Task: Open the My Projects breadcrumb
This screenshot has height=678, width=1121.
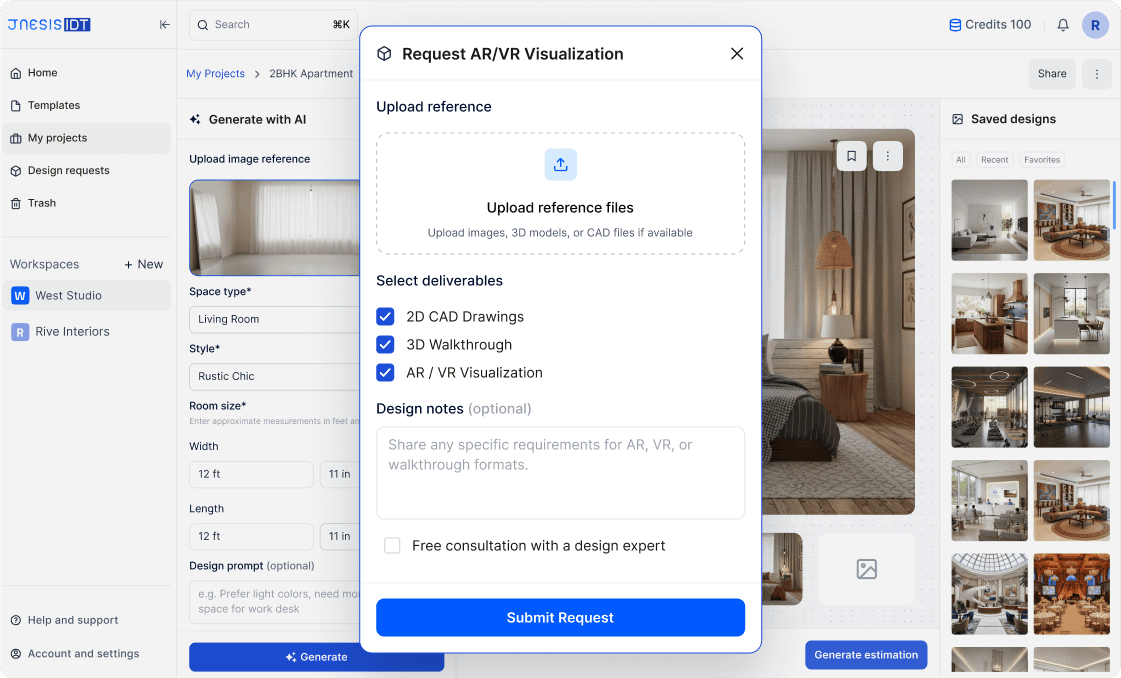Action: (215, 74)
